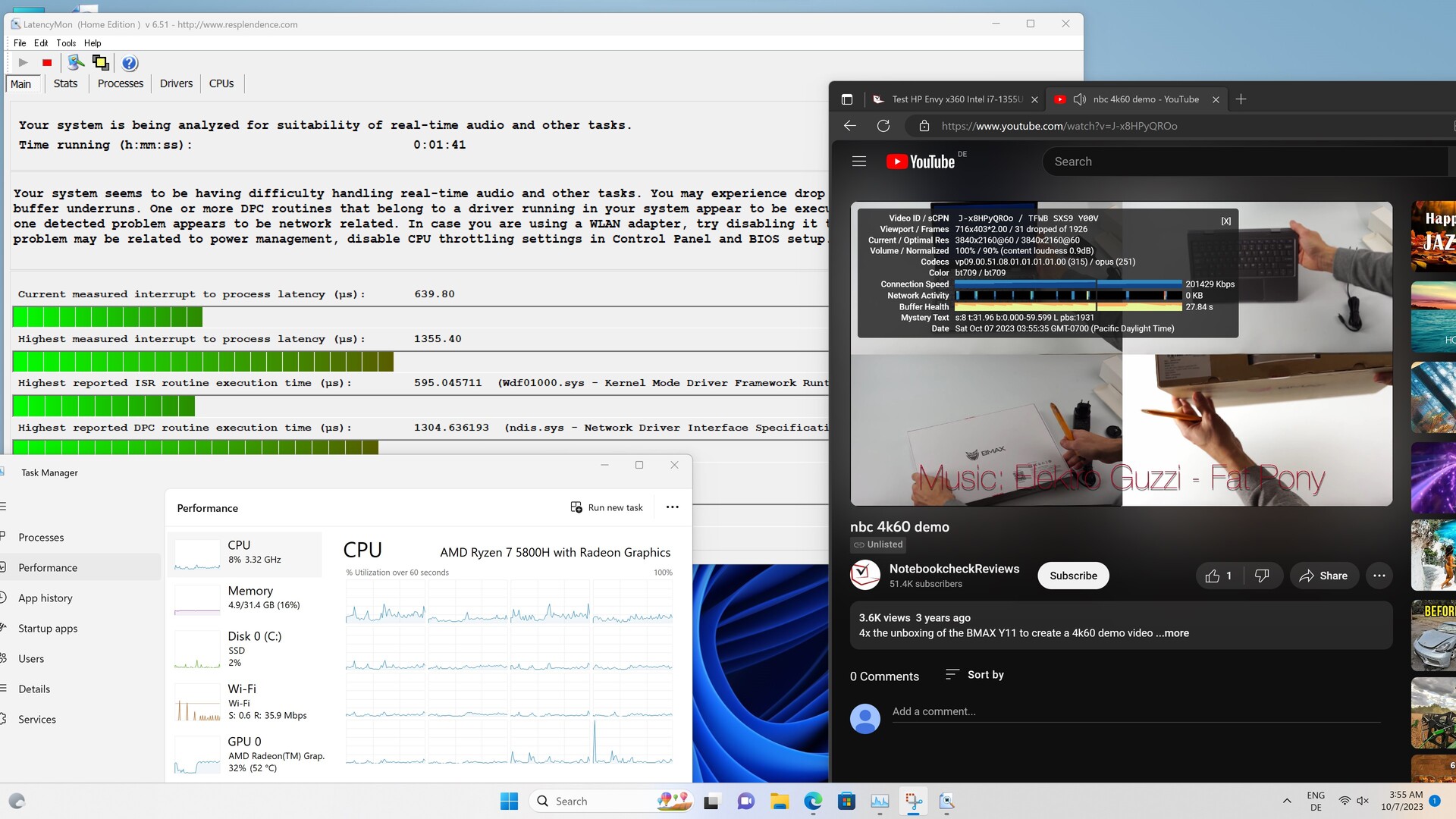Open video more actions ellipsis menu
1456x819 pixels.
click(x=1379, y=576)
